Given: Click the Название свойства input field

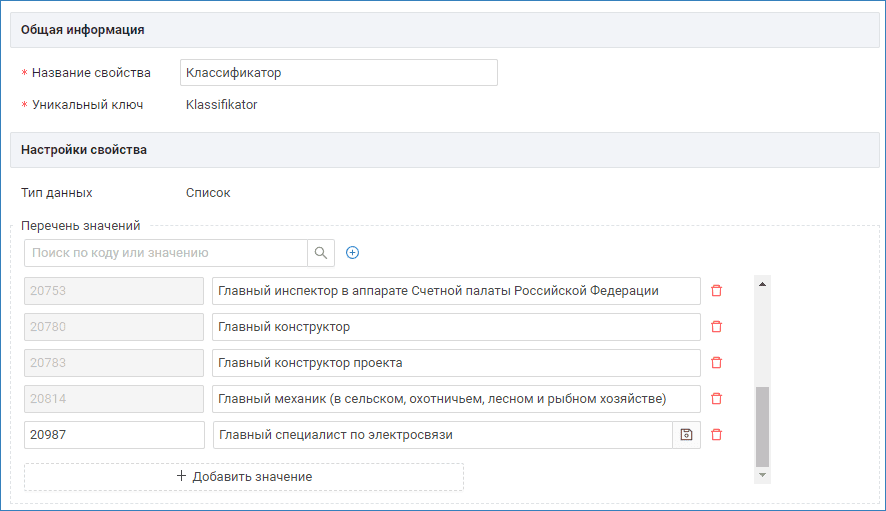Looking at the screenshot, I should [338, 73].
